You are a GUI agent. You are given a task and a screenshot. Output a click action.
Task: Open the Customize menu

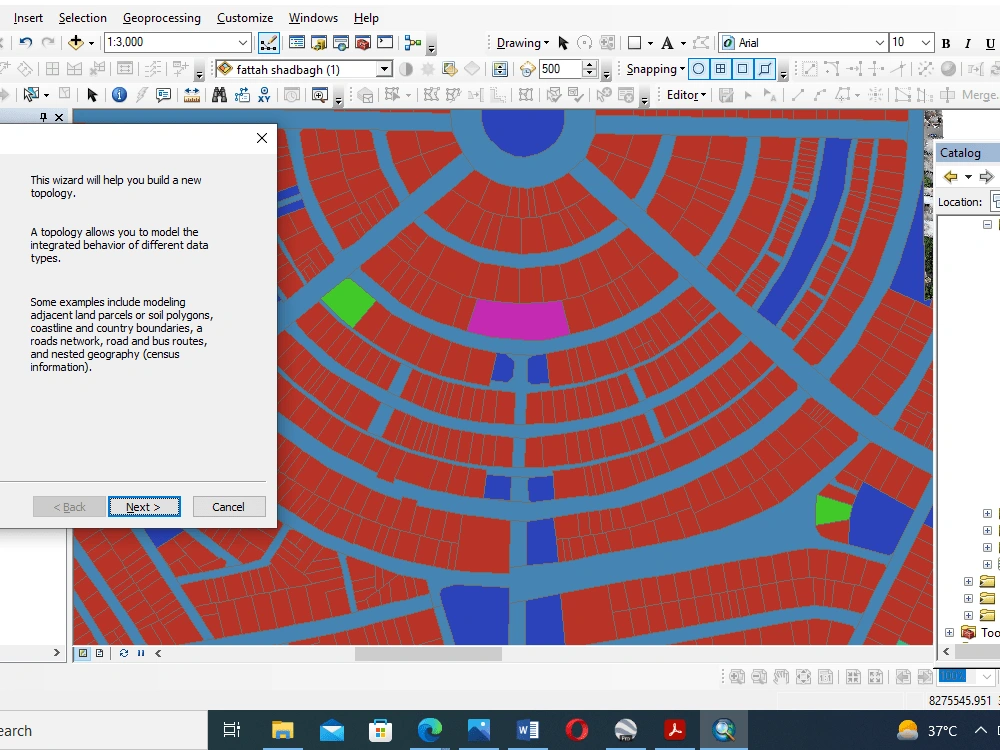(x=245, y=17)
